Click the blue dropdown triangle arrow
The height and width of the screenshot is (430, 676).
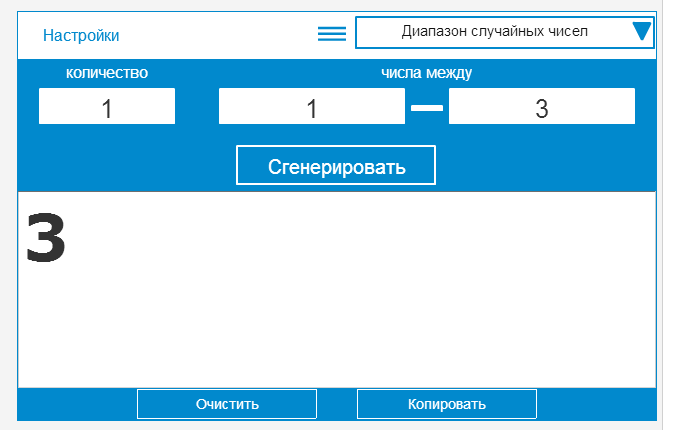[x=642, y=32]
